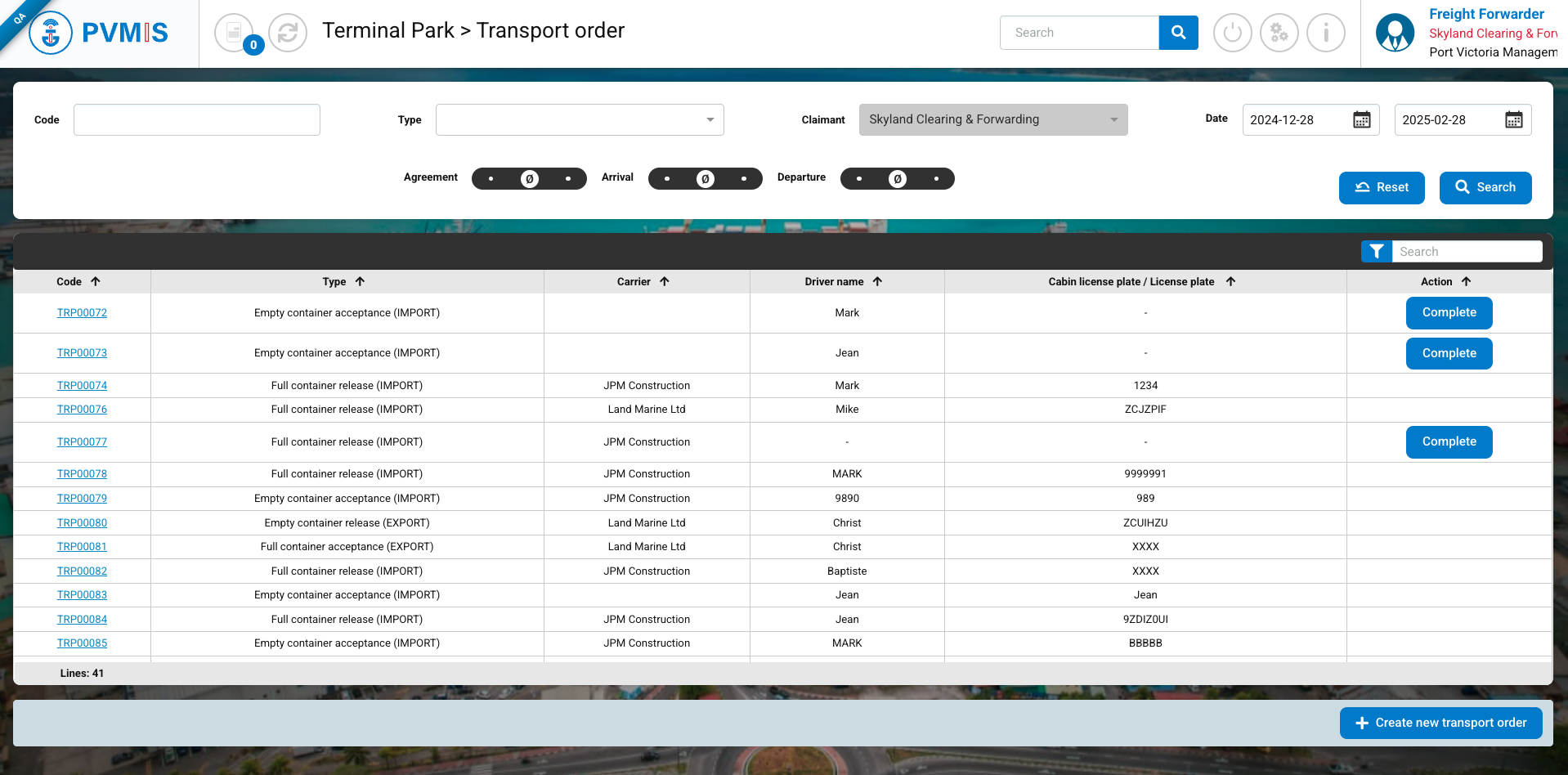Click the power logout icon
This screenshot has width=1568, height=775.
coord(1232,33)
